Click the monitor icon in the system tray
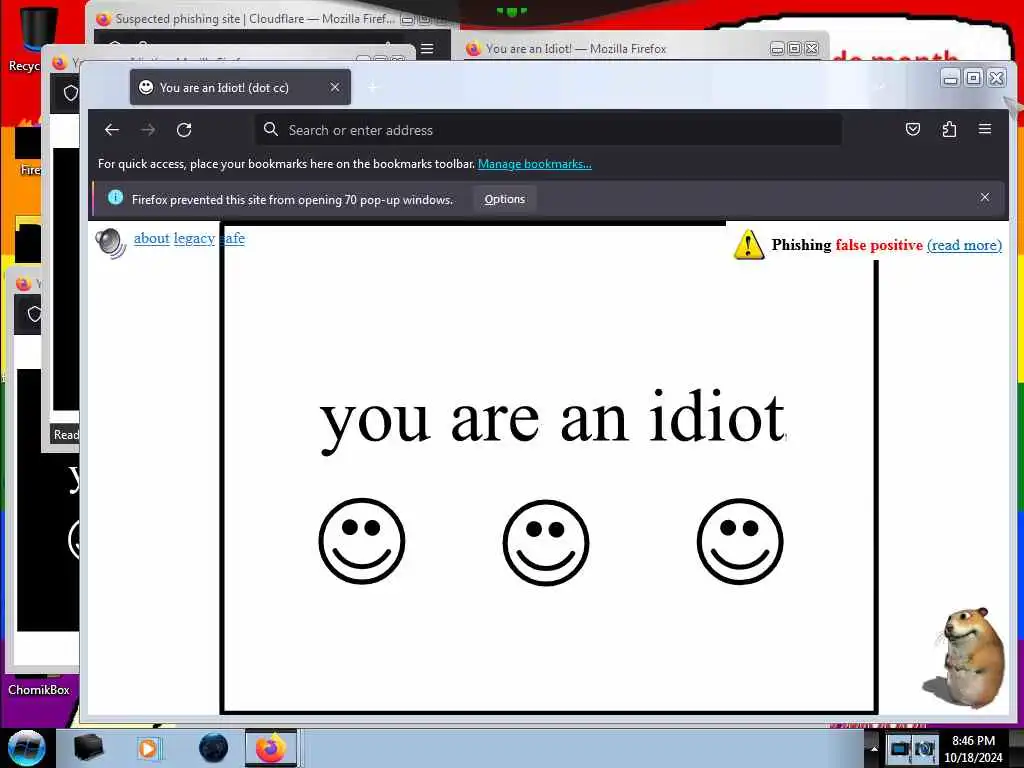This screenshot has height=768, width=1024. (x=899, y=748)
